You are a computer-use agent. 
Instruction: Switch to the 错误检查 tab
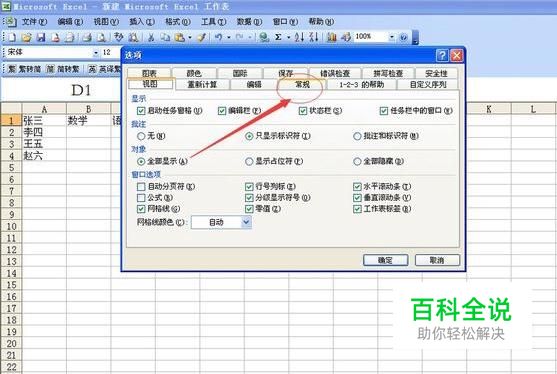pyautogui.click(x=335, y=74)
